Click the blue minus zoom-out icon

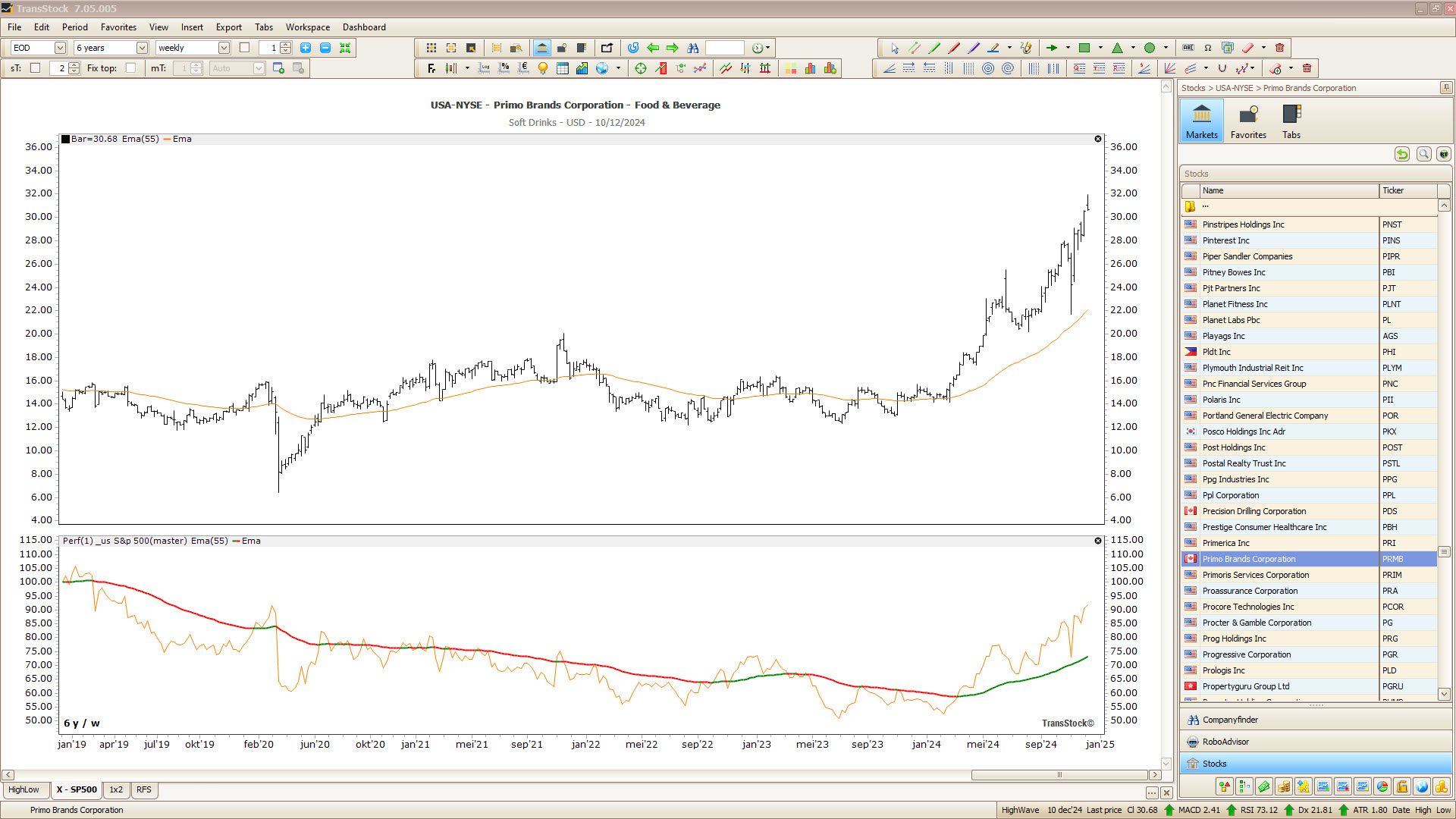[x=325, y=48]
